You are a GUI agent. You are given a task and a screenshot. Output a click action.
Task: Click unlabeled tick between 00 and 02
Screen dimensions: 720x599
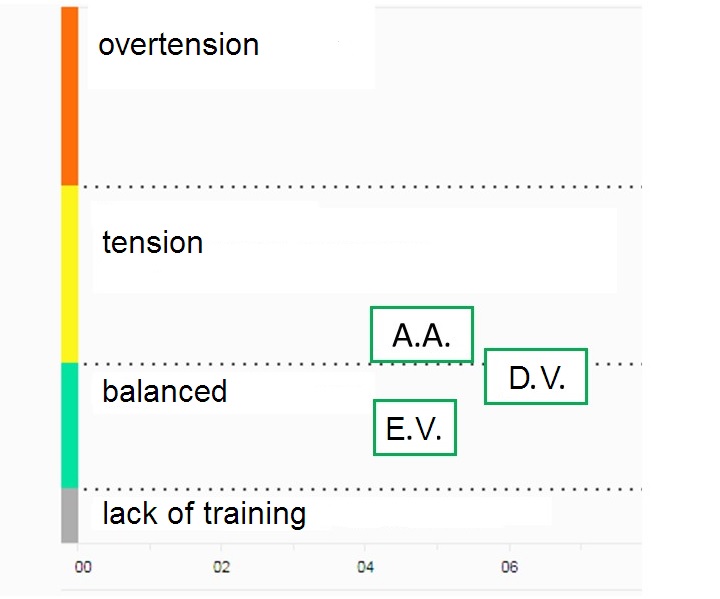150,548
